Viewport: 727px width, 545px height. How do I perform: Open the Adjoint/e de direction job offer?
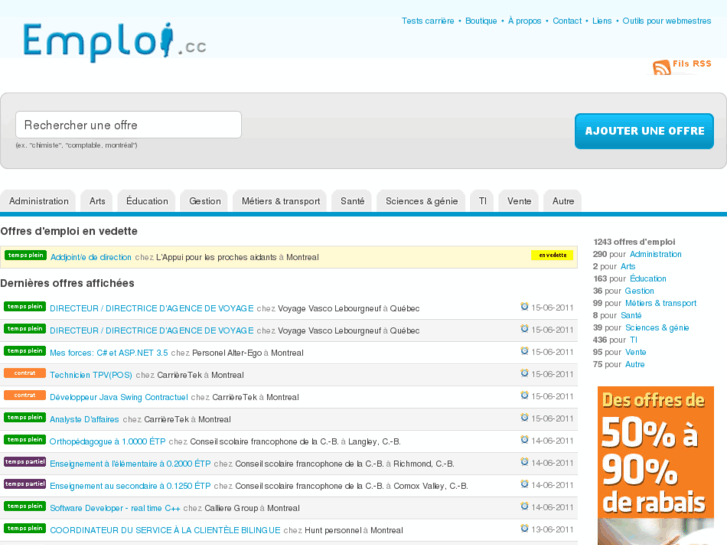tap(91, 257)
